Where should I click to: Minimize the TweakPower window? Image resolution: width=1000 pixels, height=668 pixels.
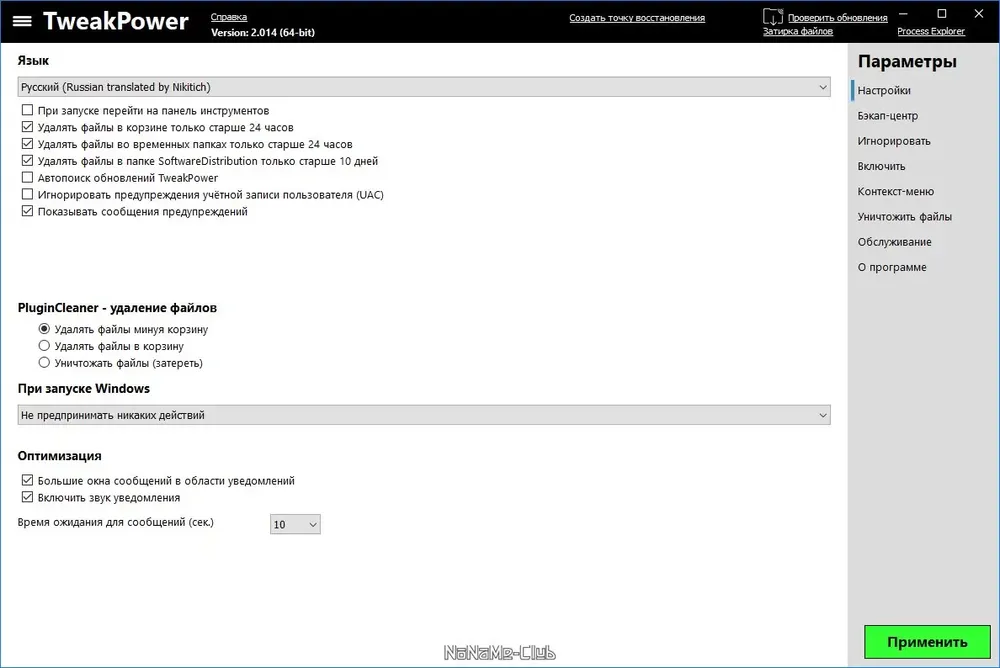[904, 13]
